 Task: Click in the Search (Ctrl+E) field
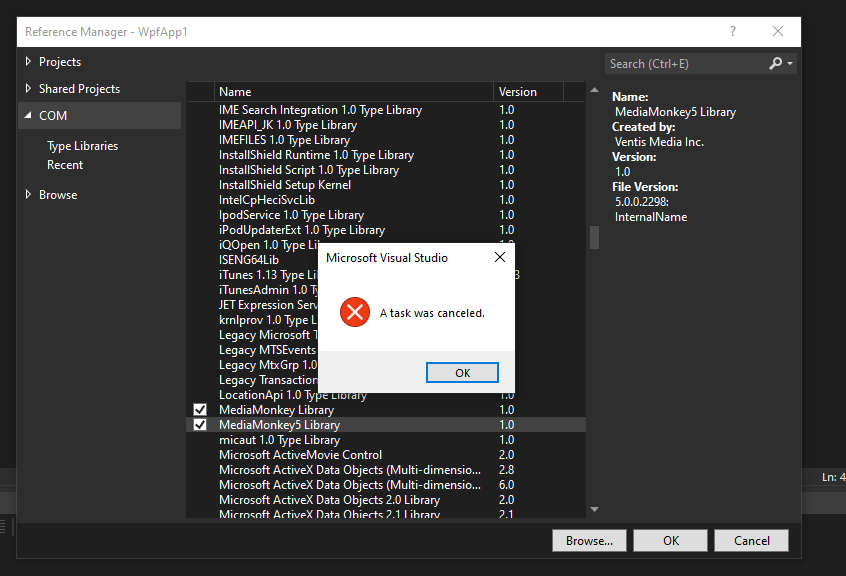pos(685,64)
